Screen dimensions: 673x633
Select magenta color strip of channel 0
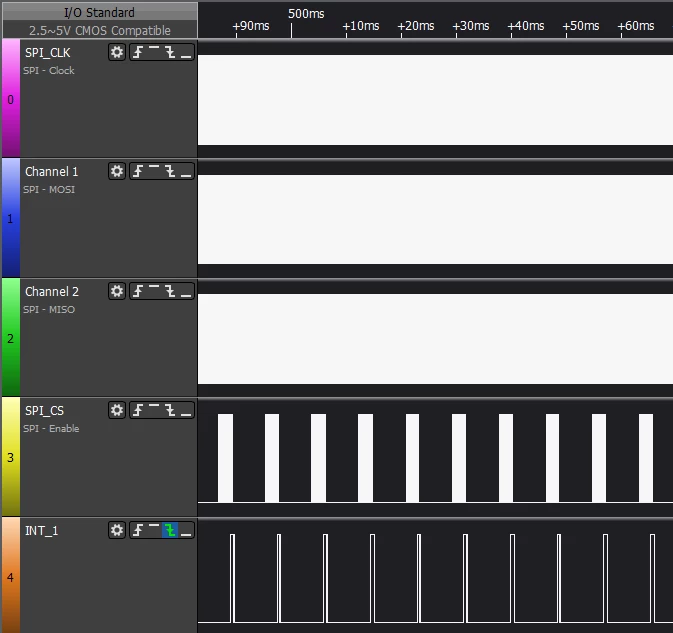pyautogui.click(x=11, y=98)
